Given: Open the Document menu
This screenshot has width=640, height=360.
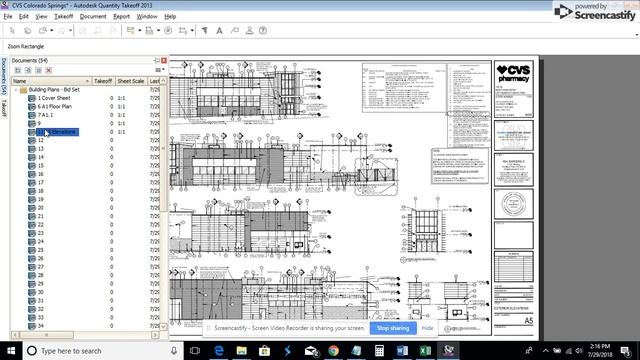Looking at the screenshot, I should click(93, 16).
